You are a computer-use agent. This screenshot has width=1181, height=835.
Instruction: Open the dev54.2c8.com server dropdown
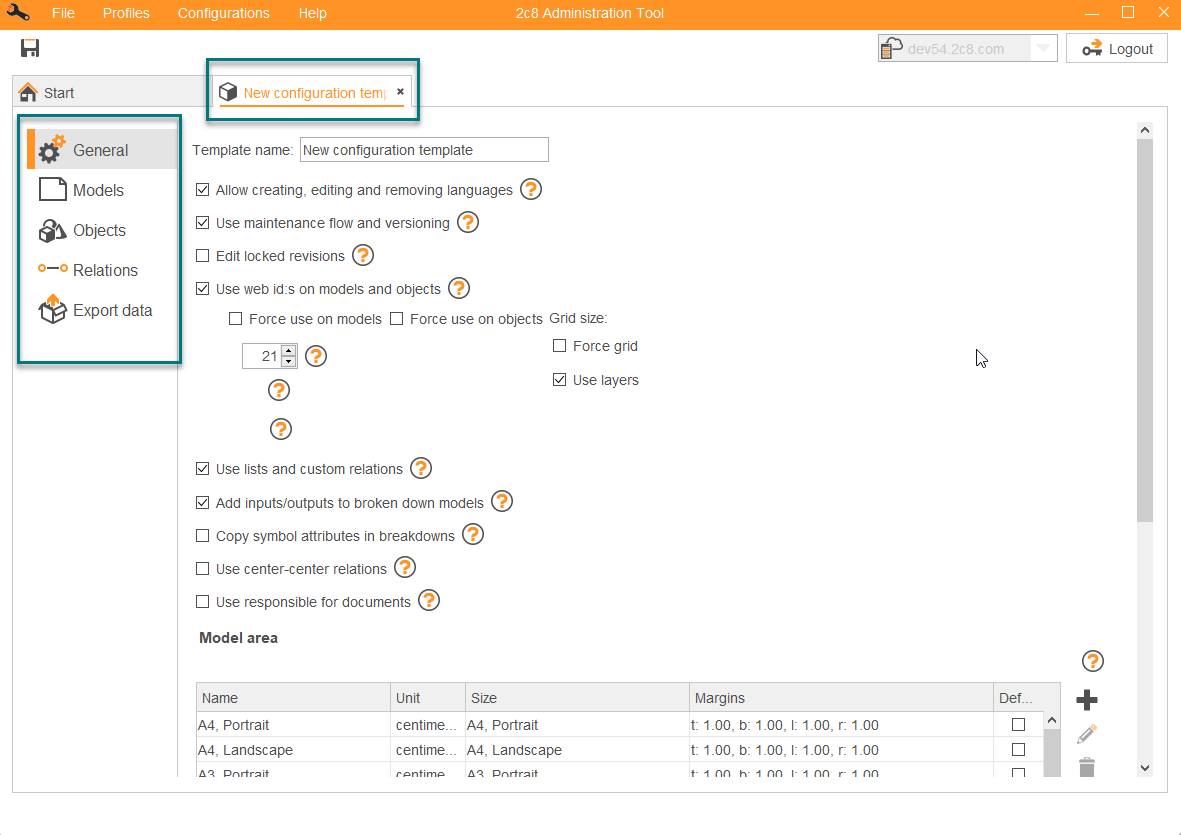(1043, 48)
